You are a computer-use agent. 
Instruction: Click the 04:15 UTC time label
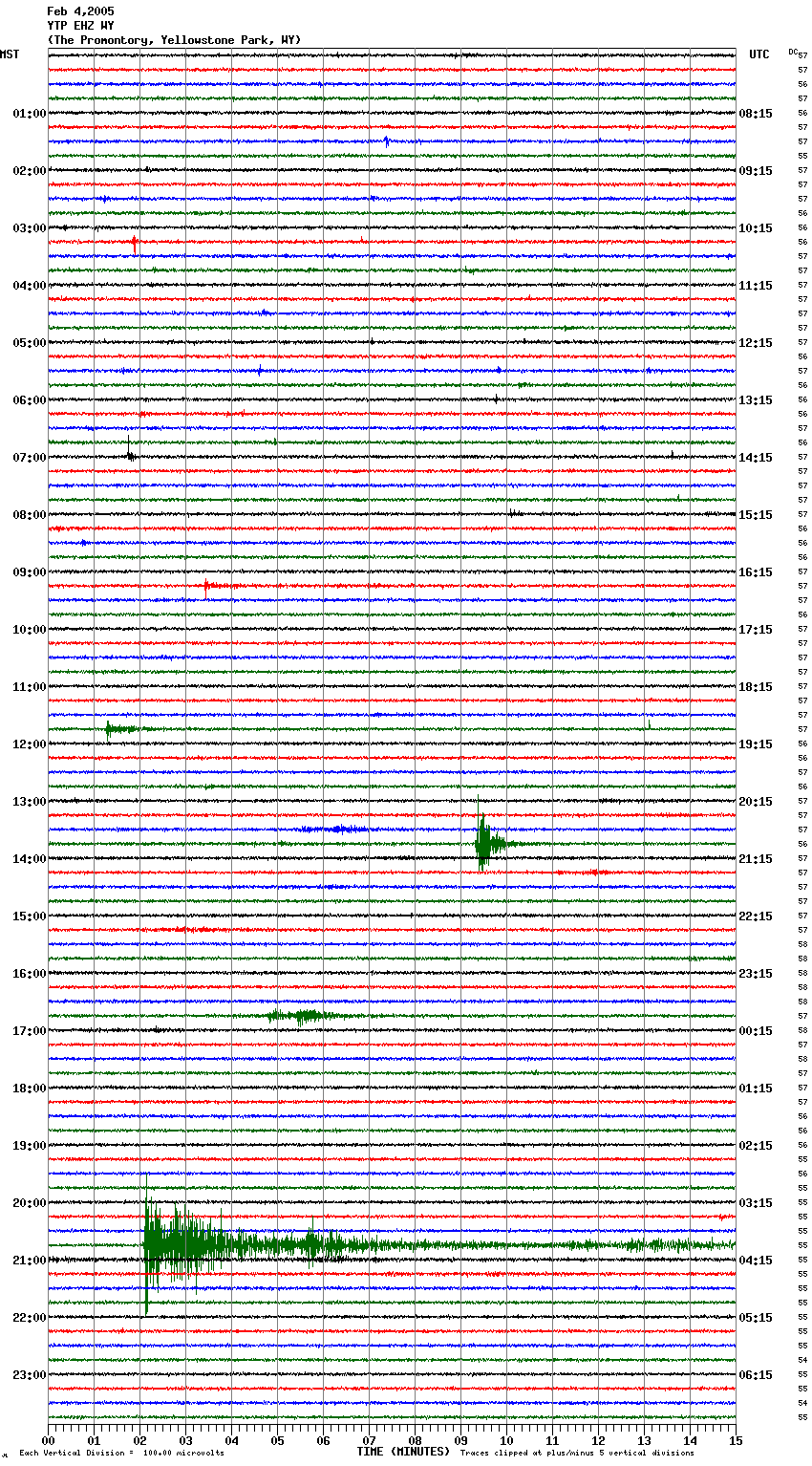click(x=756, y=1261)
